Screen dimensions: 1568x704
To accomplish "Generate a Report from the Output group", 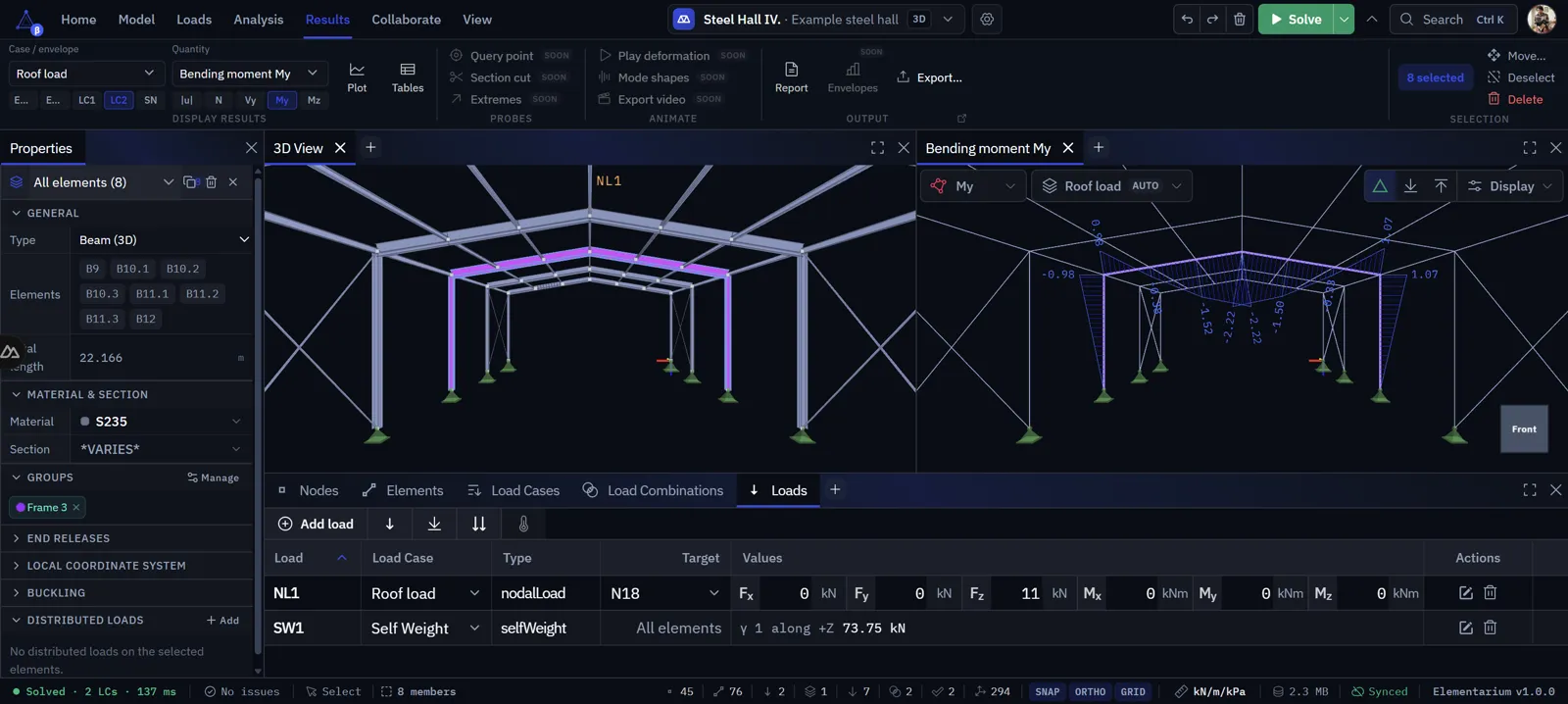I will coord(791,77).
